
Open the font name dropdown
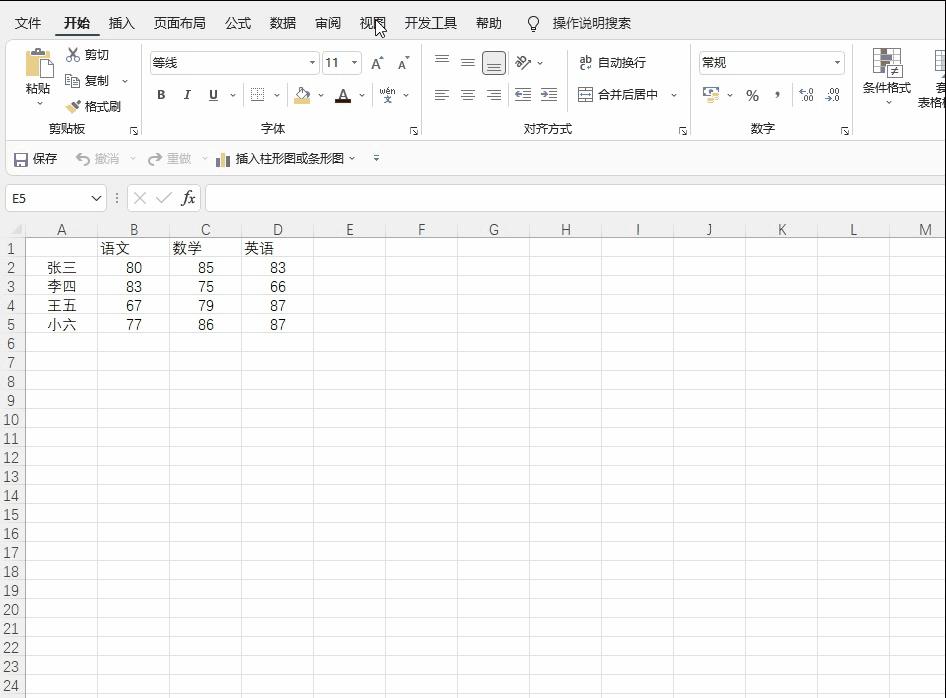point(311,62)
